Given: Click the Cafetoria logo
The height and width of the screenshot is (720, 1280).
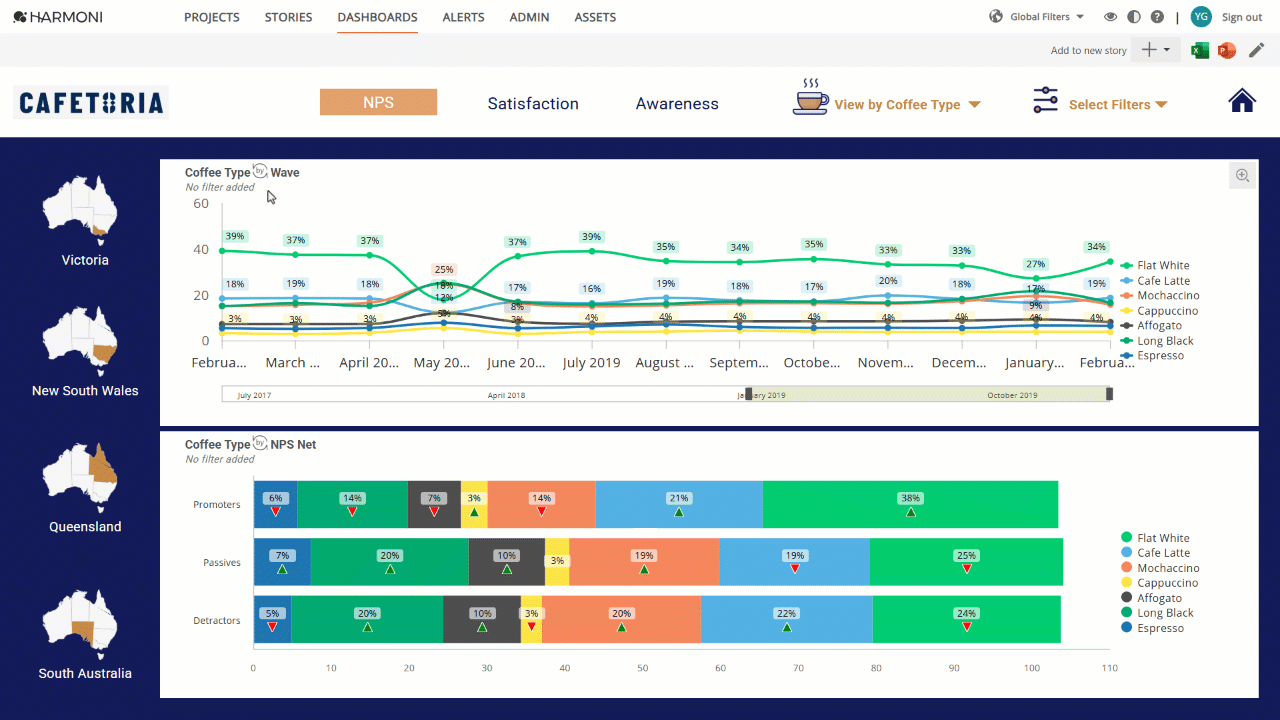Looking at the screenshot, I should click(91, 103).
